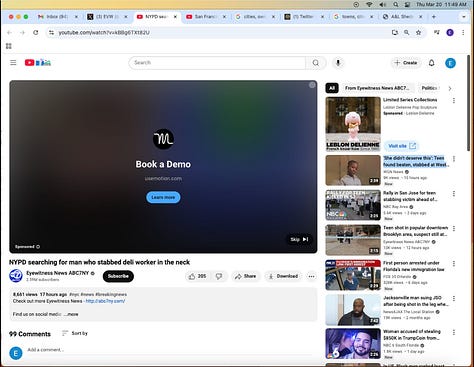Go back with browser back arrow

pos(9,32)
